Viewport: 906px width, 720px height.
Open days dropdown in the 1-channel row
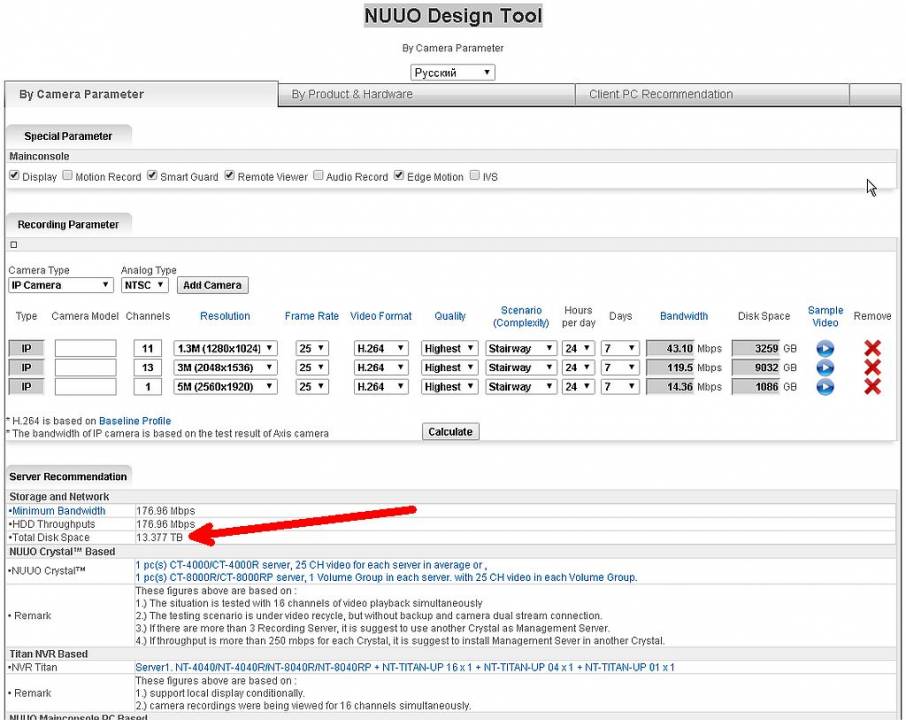tap(620, 387)
